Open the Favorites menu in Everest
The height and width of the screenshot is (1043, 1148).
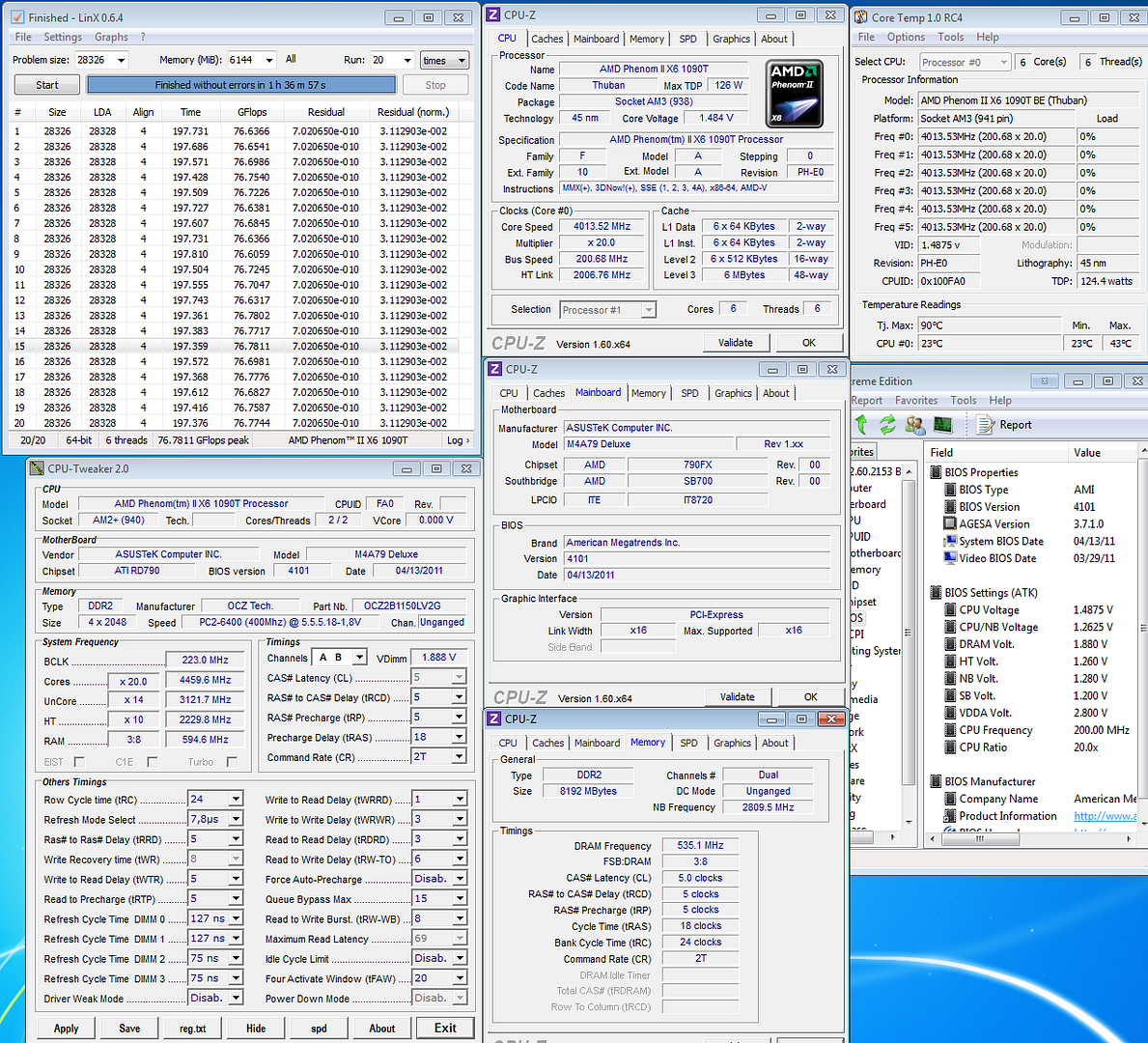915,400
